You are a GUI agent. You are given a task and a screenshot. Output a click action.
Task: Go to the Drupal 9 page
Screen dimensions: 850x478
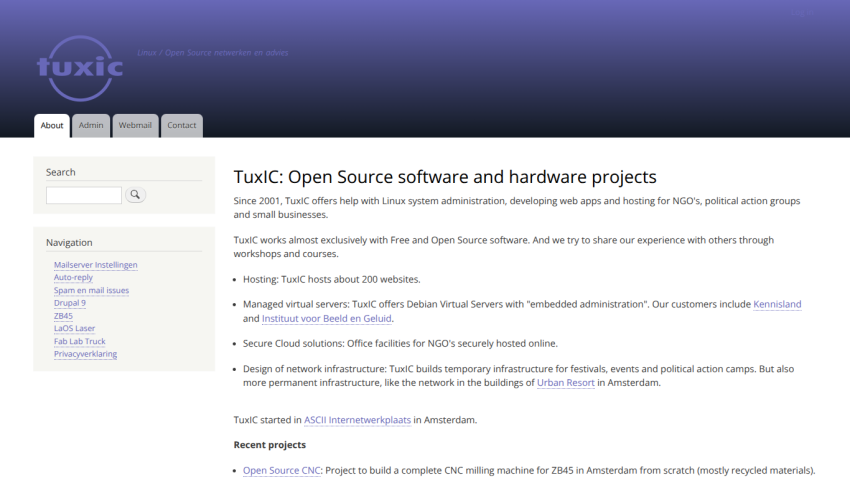[69, 303]
